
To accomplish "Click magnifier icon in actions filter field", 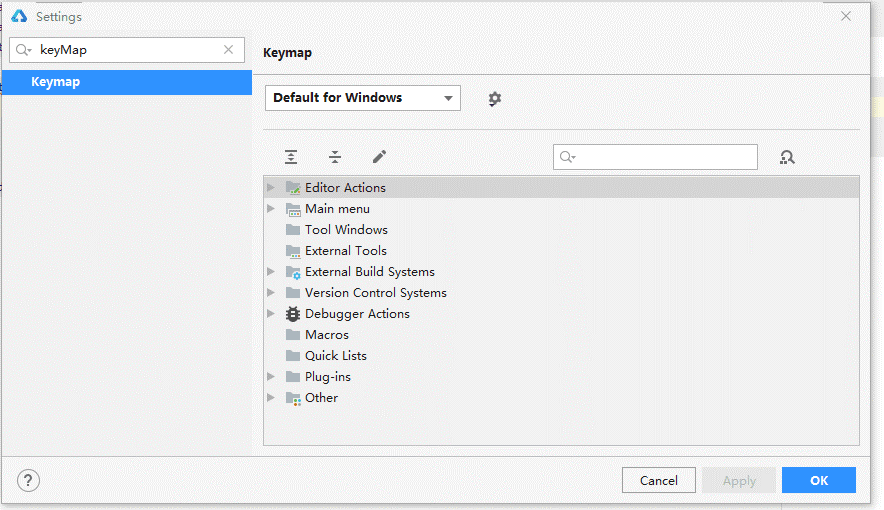I will (567, 157).
